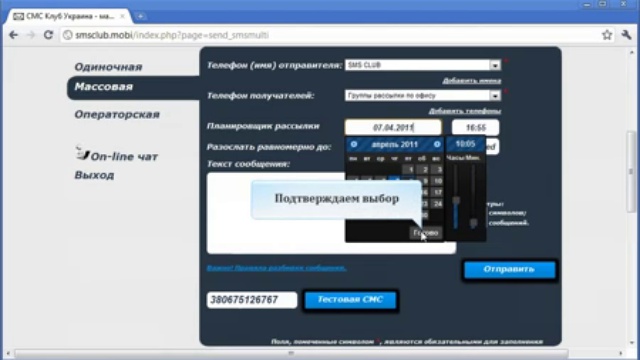Click the Добавить имена link
The width and height of the screenshot is (640, 360).
[x=472, y=81]
